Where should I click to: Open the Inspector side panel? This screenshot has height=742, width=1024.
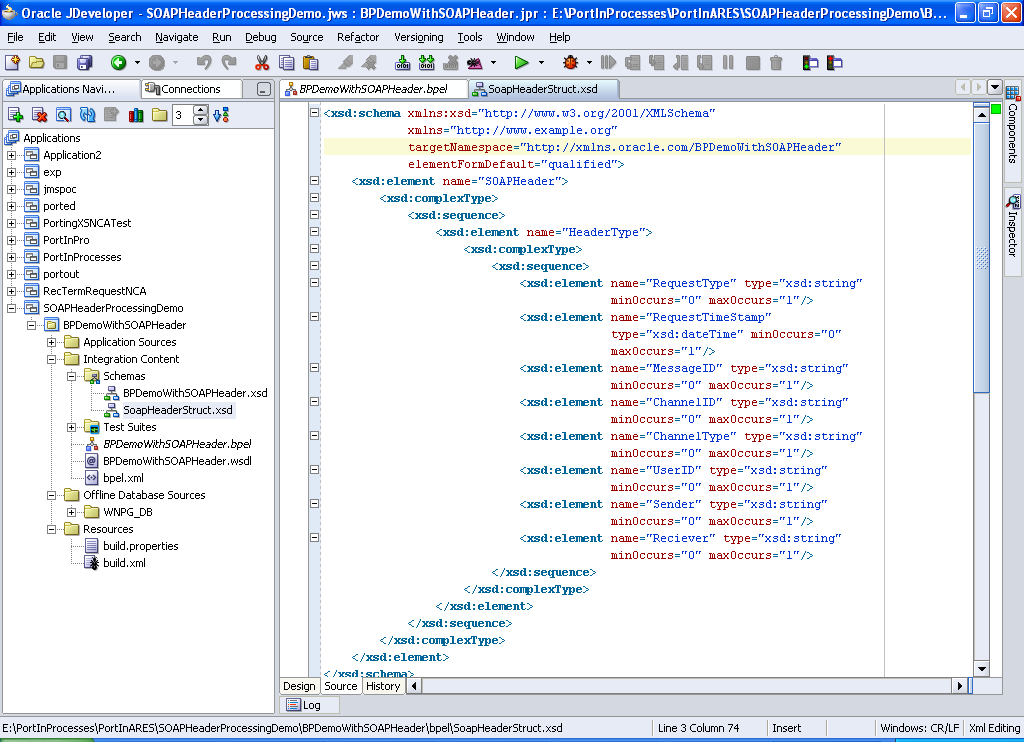pos(1012,226)
